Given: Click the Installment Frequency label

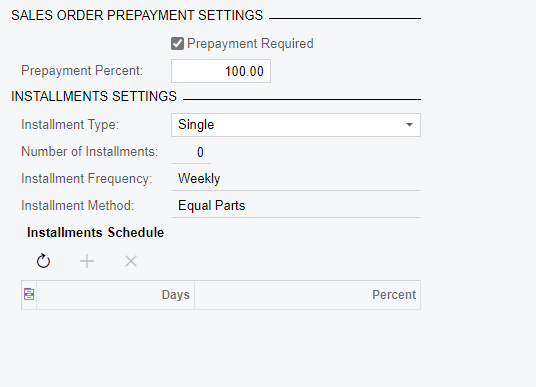Looking at the screenshot, I should click(x=87, y=179).
